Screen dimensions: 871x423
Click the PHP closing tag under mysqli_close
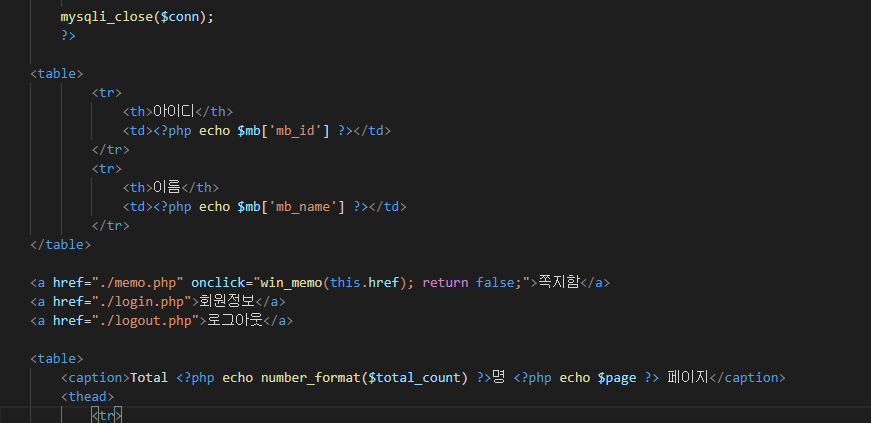click(68, 36)
